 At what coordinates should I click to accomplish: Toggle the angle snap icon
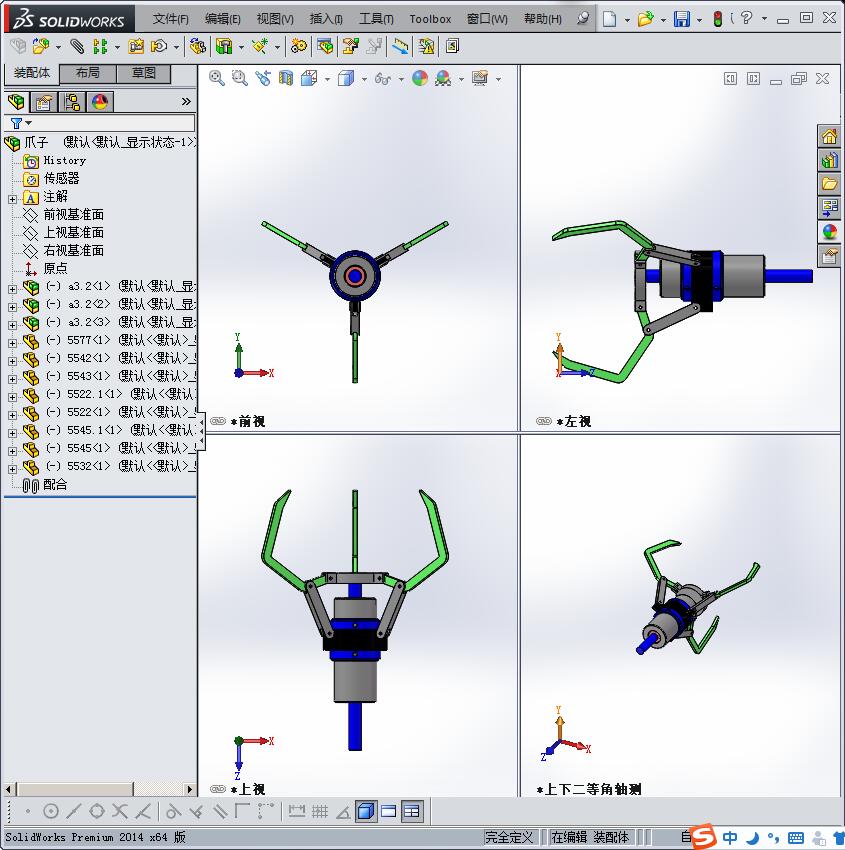(343, 812)
